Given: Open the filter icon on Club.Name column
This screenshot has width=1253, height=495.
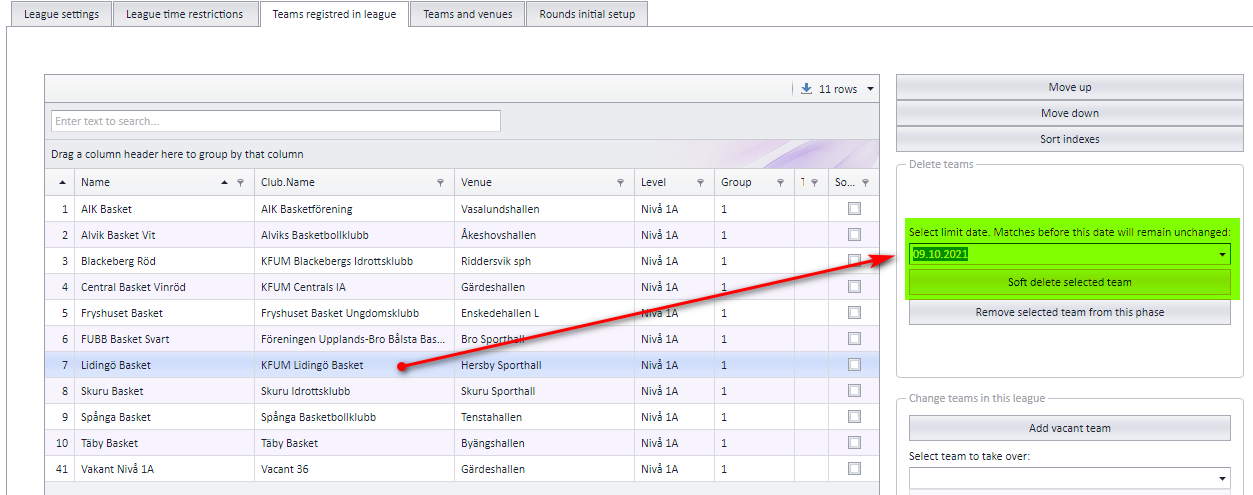Looking at the screenshot, I should coord(440,183).
